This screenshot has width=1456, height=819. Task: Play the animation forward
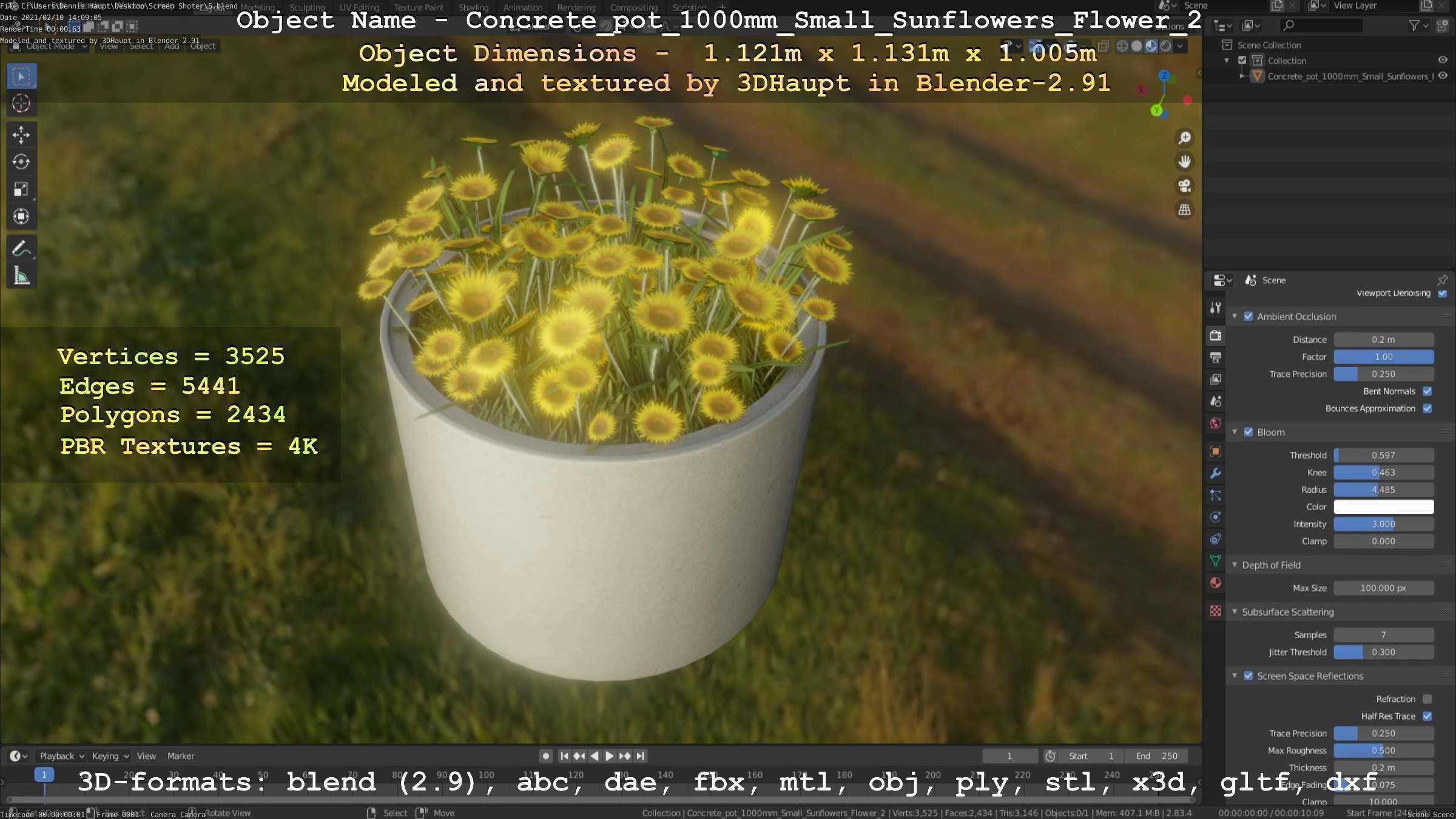point(610,756)
